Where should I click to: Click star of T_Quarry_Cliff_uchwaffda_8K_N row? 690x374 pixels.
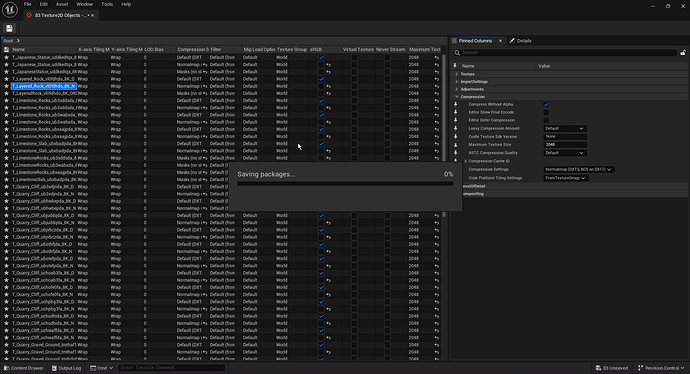pyautogui.click(x=6, y=337)
